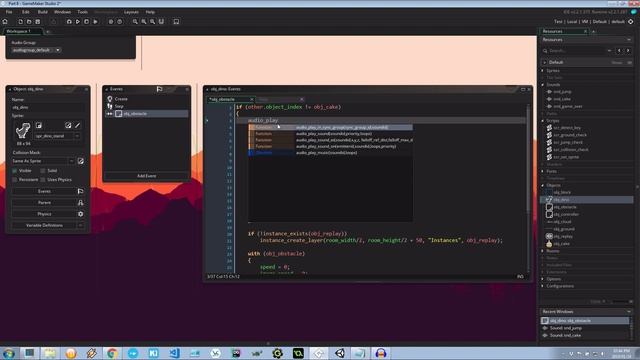Toggle the Persistent checkbox
The width and height of the screenshot is (640, 360).
15,180
